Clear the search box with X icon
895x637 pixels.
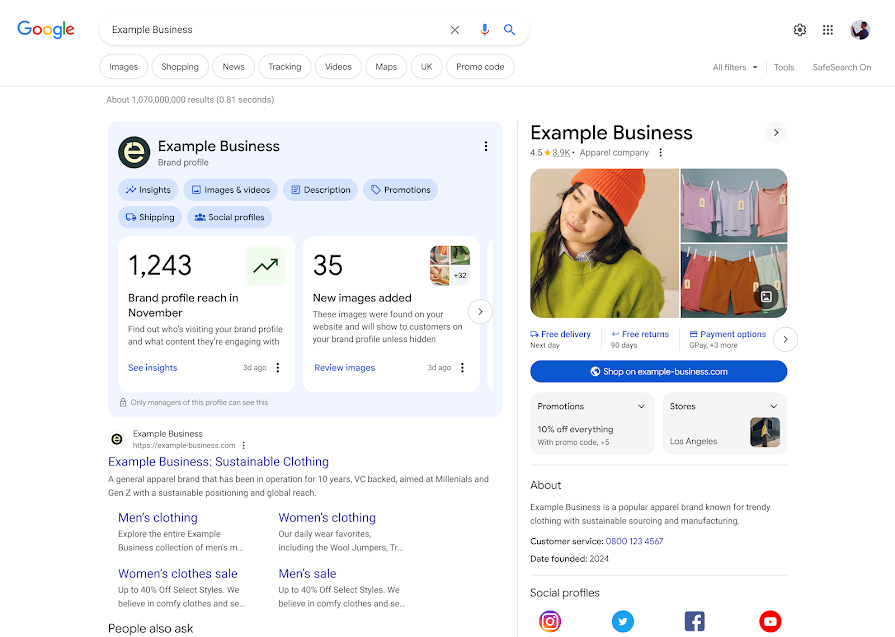coord(454,30)
